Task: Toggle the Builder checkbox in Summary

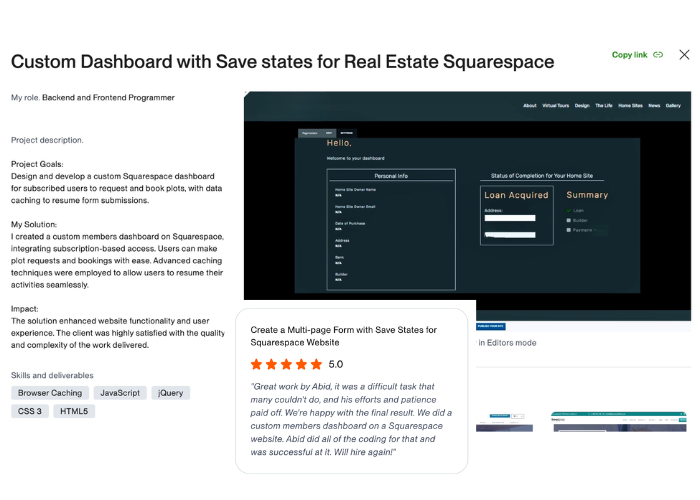Action: tap(569, 220)
